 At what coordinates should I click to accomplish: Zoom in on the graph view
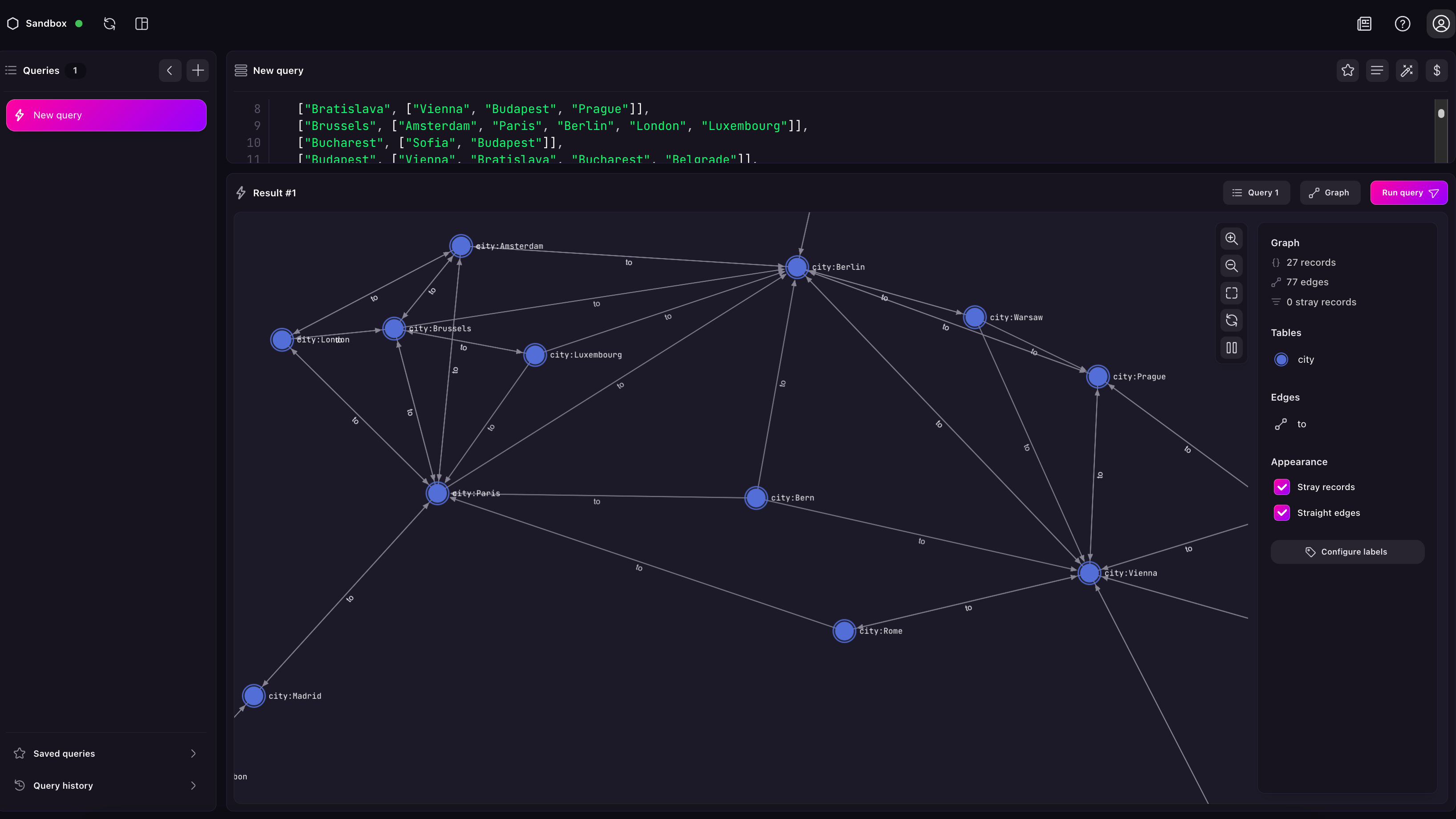[1232, 239]
